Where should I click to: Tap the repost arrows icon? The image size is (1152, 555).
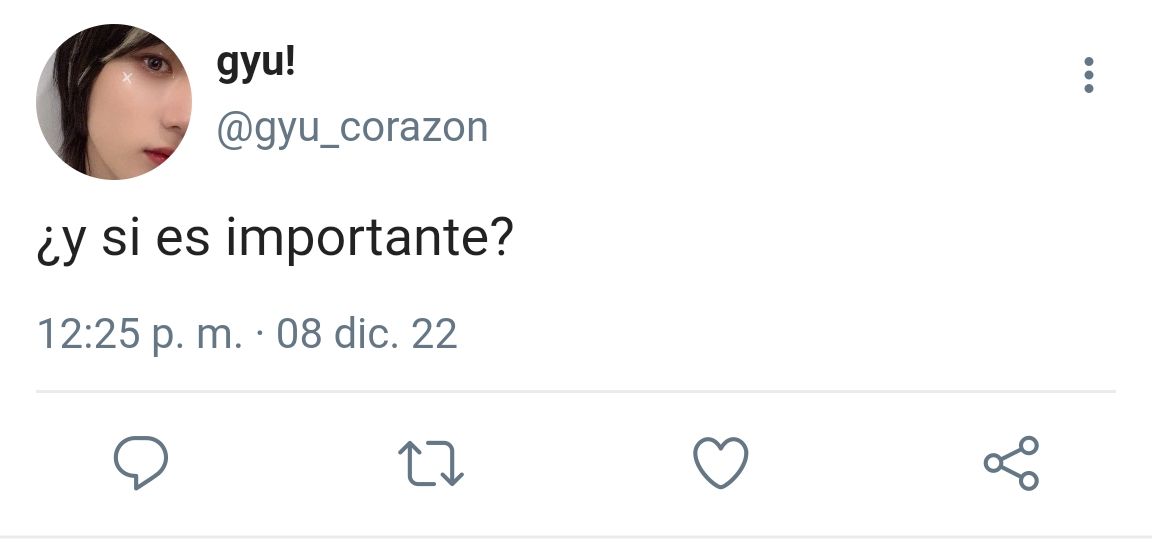coord(431,463)
